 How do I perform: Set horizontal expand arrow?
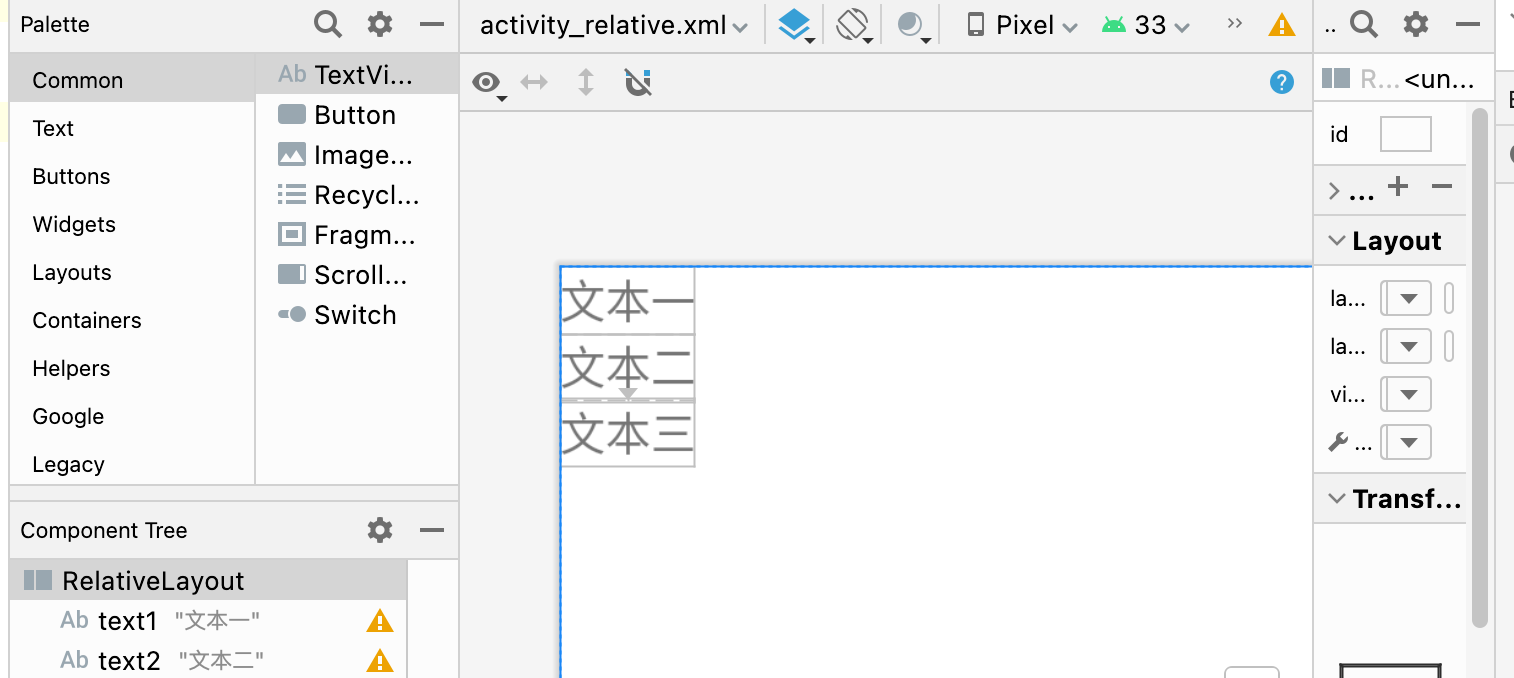point(535,82)
